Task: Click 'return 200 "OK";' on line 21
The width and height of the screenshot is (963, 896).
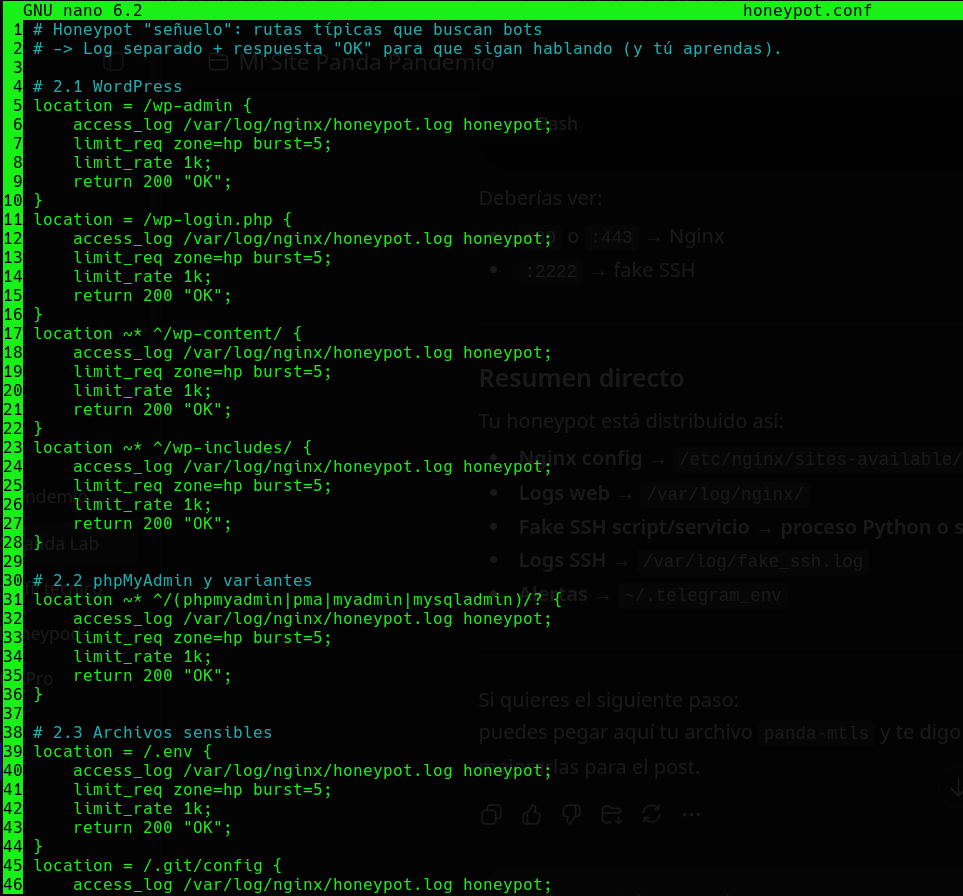Action: 152,410
